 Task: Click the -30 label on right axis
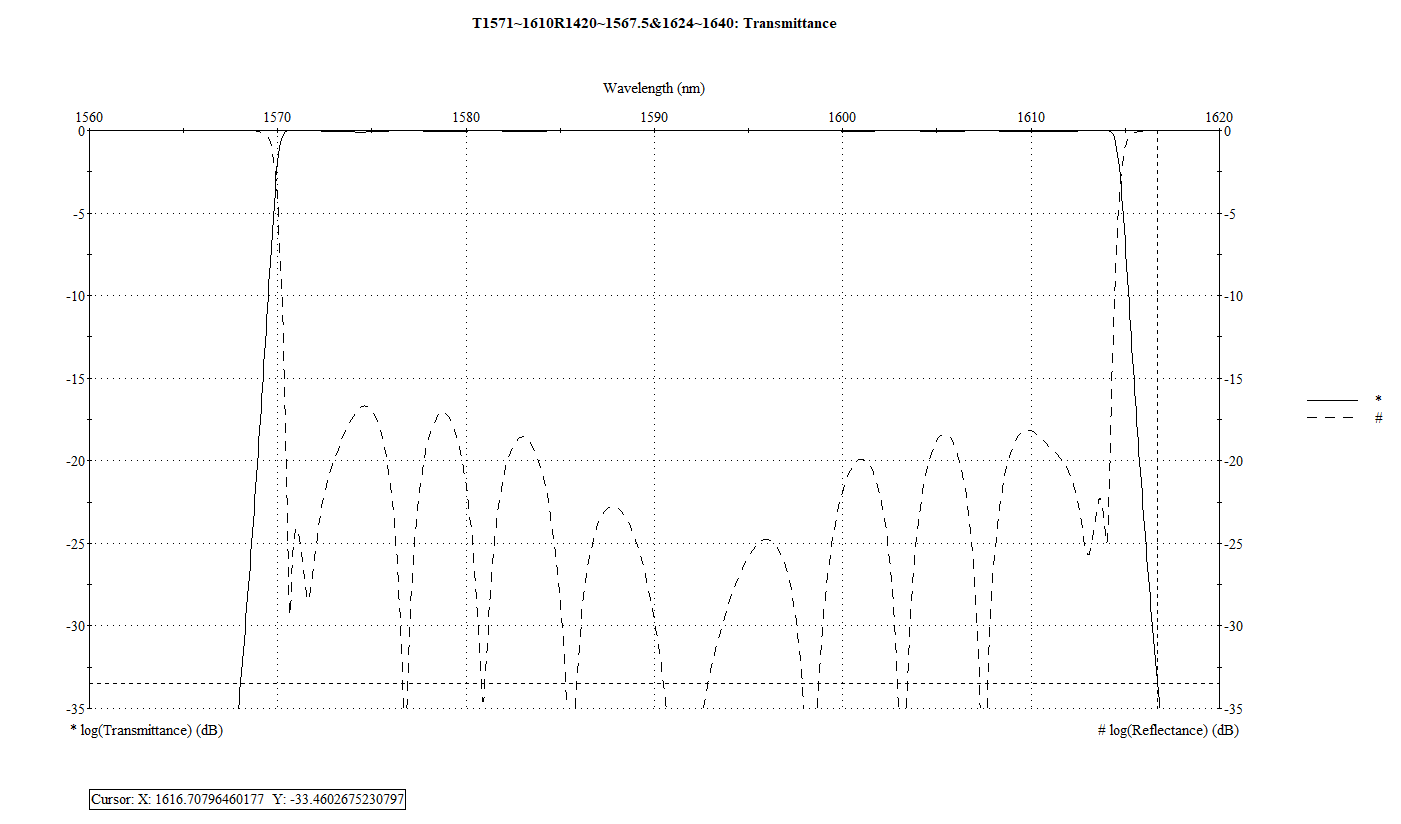1235,626
